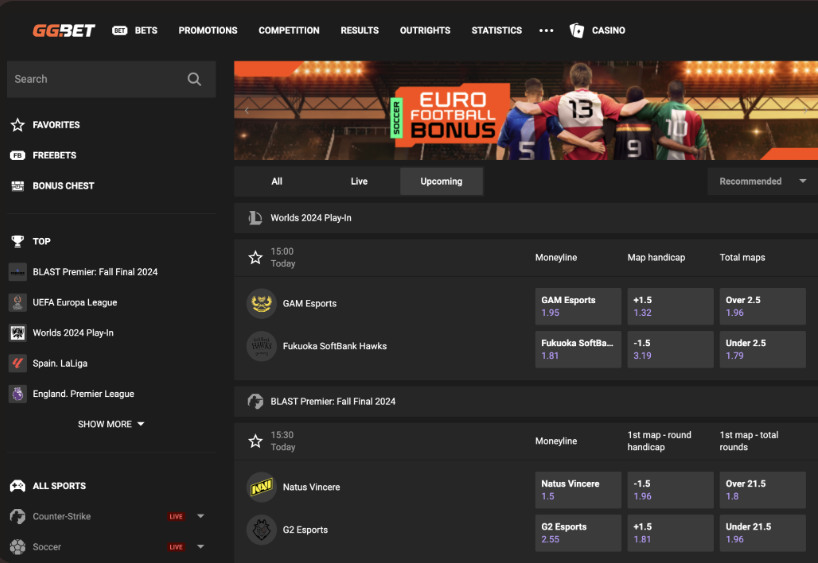Select -1.5 round handicap at 1.96
The image size is (818, 563).
click(x=670, y=490)
